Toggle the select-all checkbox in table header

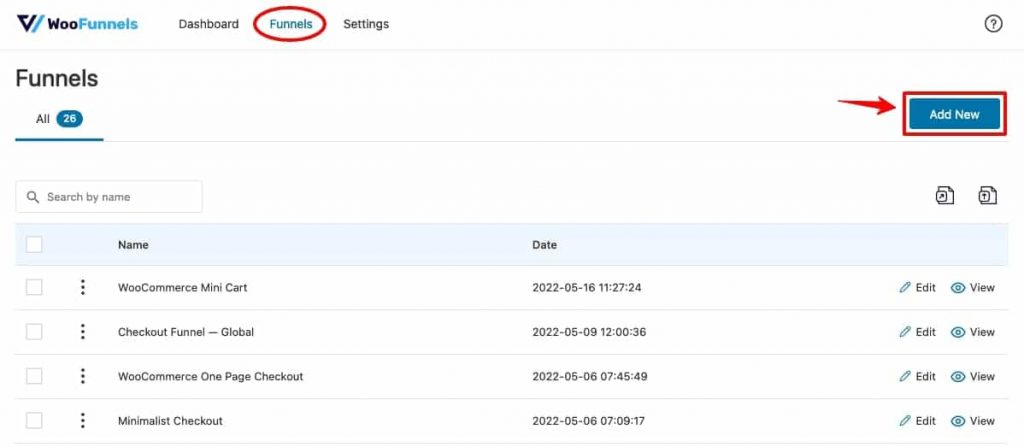tap(34, 244)
